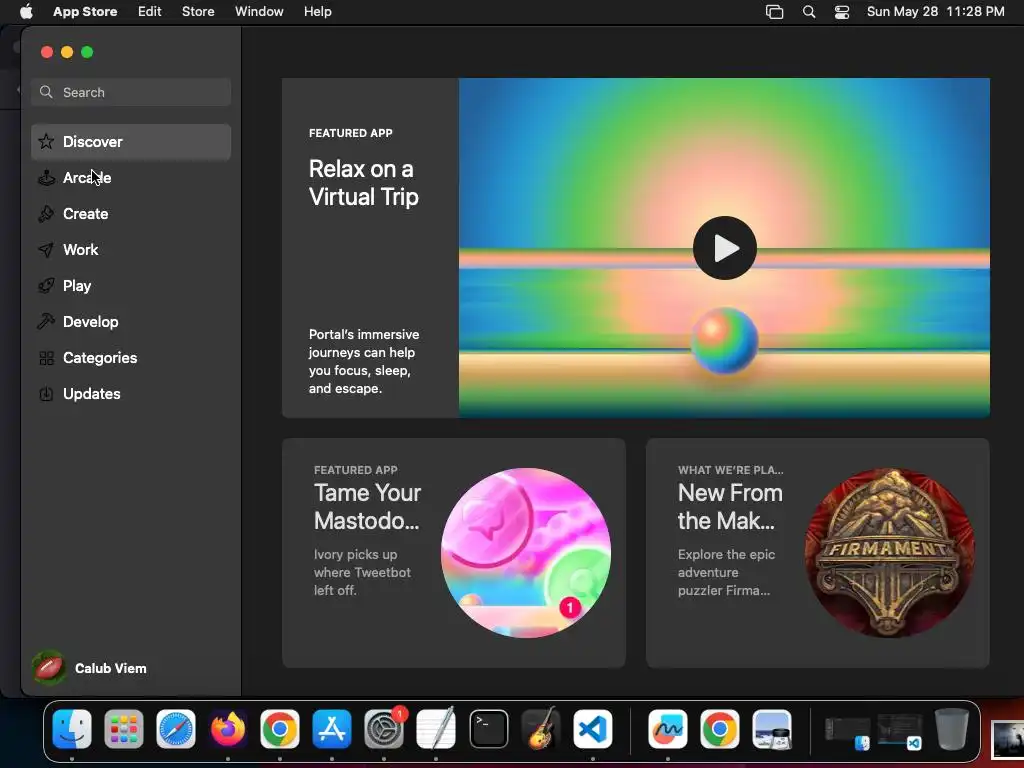The height and width of the screenshot is (768, 1024).
Task: Launch Firefox from the Dock
Action: (x=228, y=729)
